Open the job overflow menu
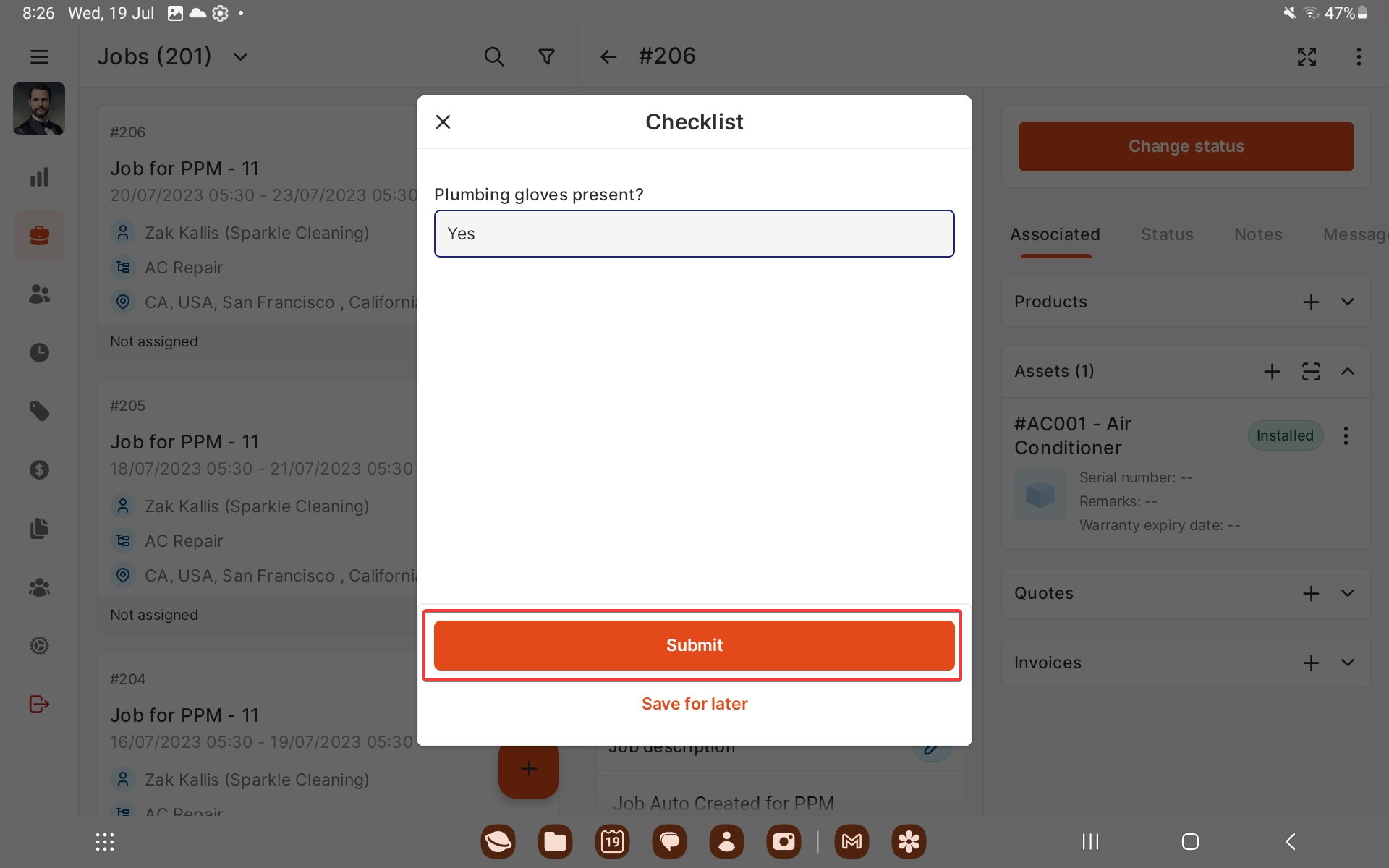 click(x=1359, y=56)
